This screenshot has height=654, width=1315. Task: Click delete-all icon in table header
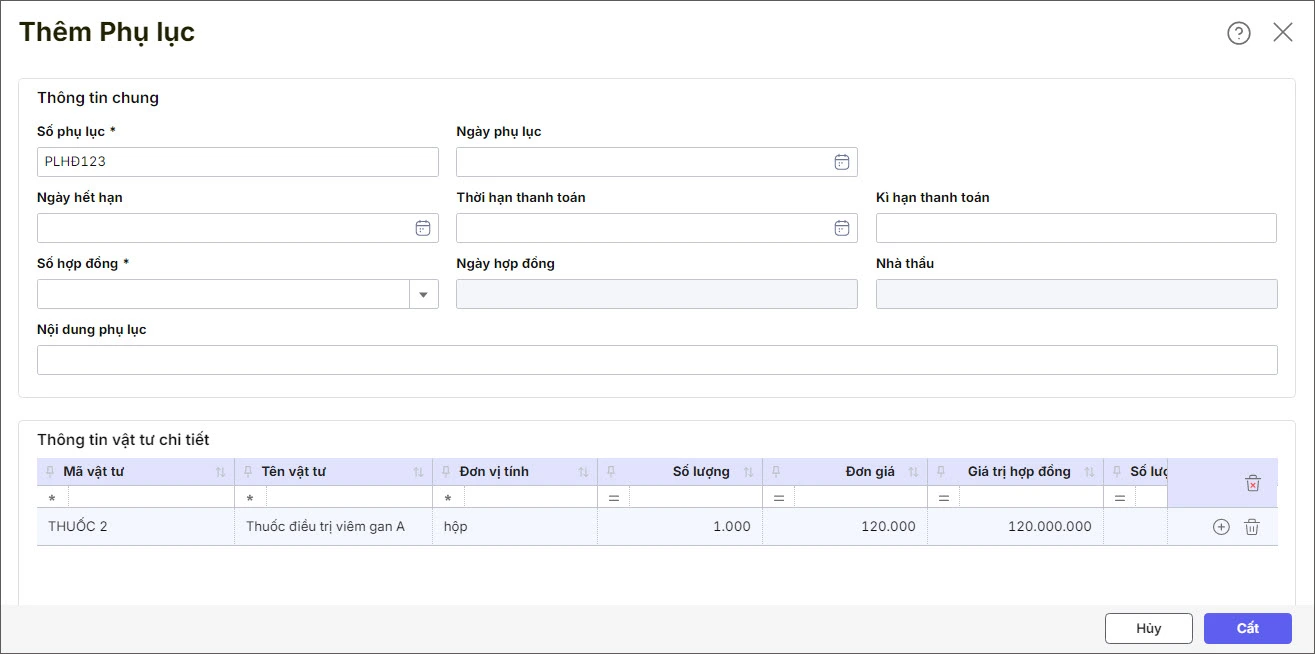point(1253,483)
